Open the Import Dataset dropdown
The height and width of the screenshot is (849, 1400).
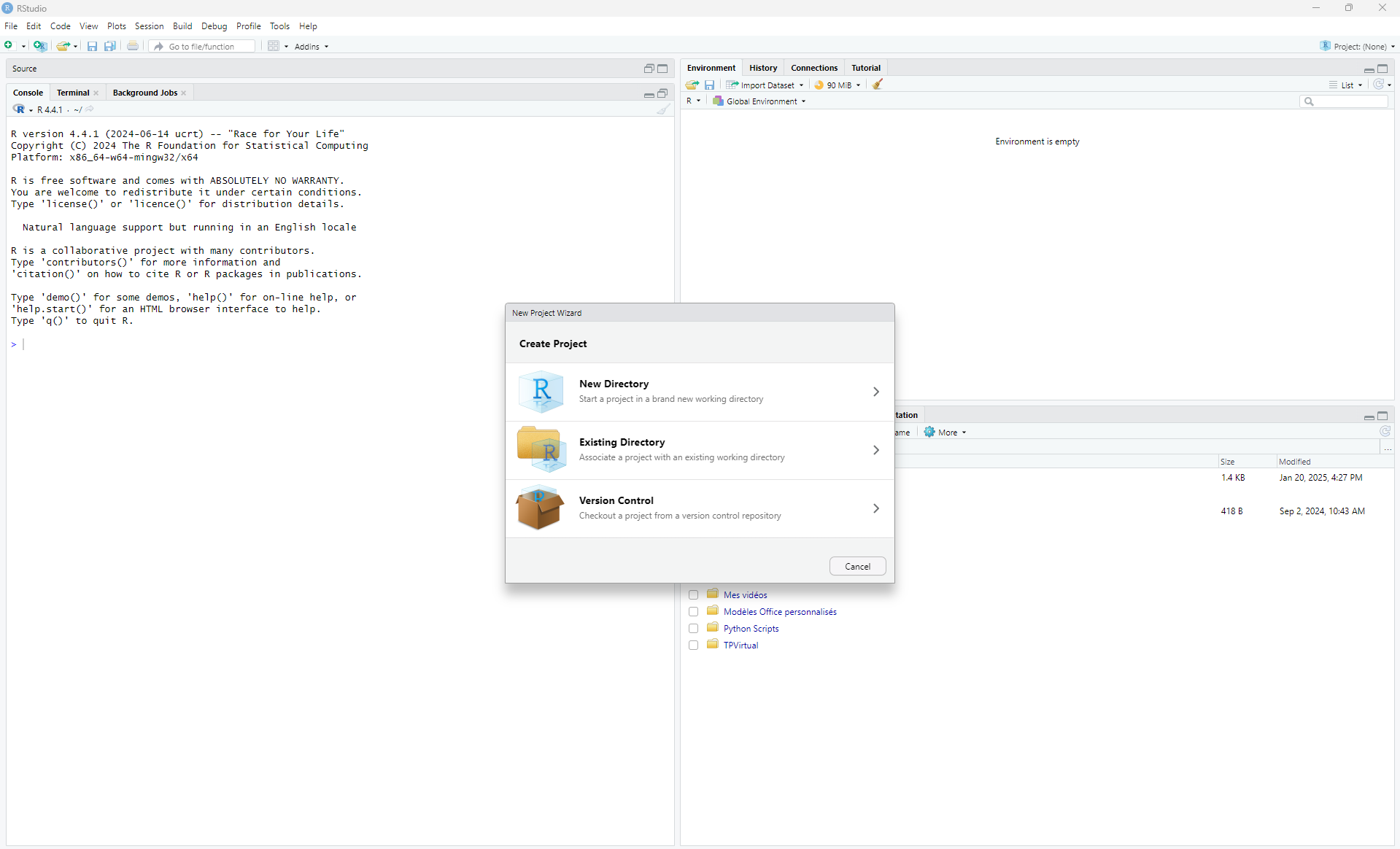765,85
